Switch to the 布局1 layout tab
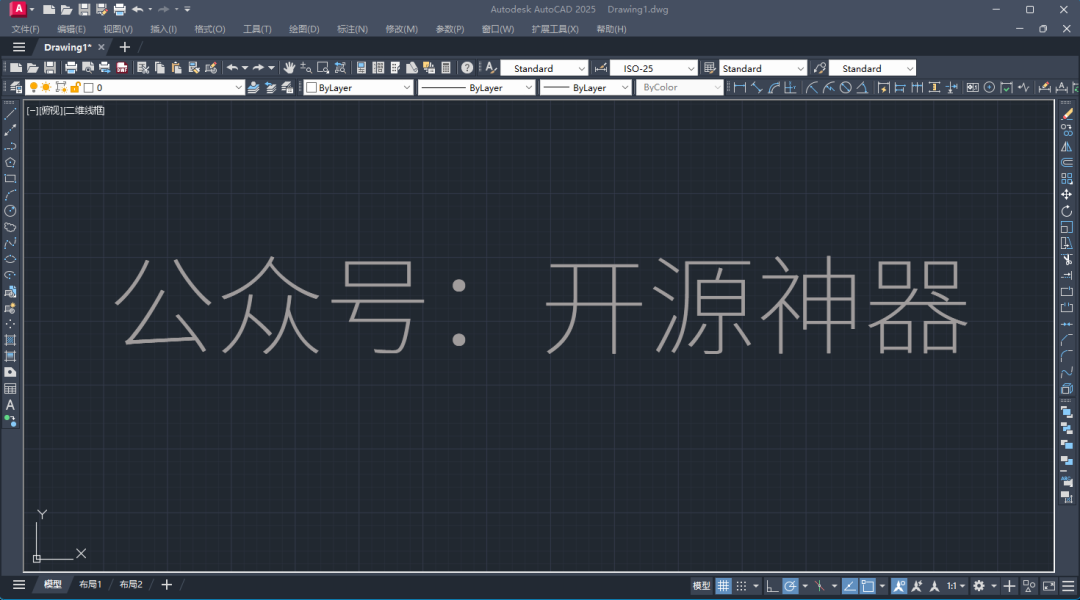1080x600 pixels. tap(90, 585)
